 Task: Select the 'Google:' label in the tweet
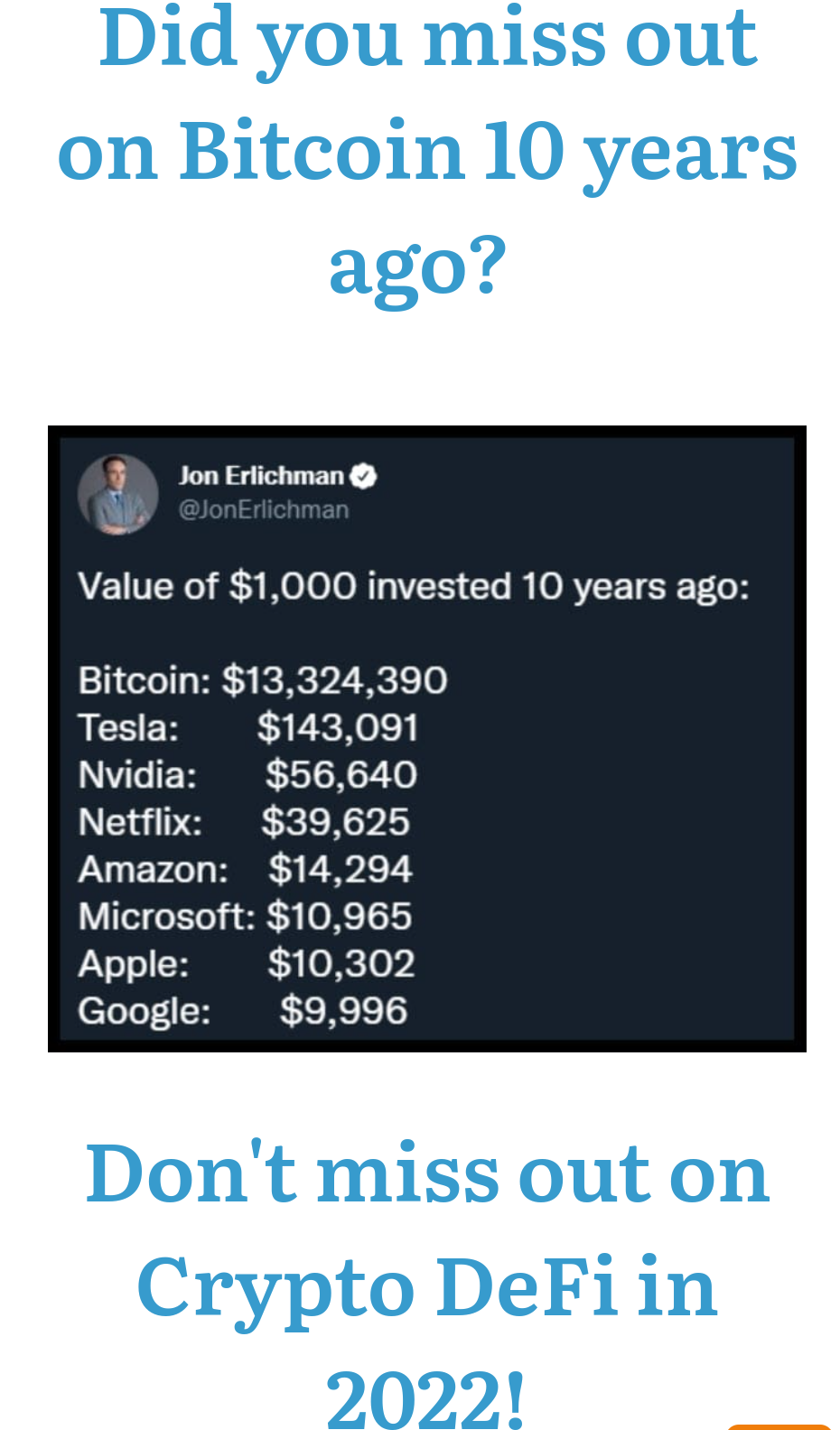tap(145, 1011)
